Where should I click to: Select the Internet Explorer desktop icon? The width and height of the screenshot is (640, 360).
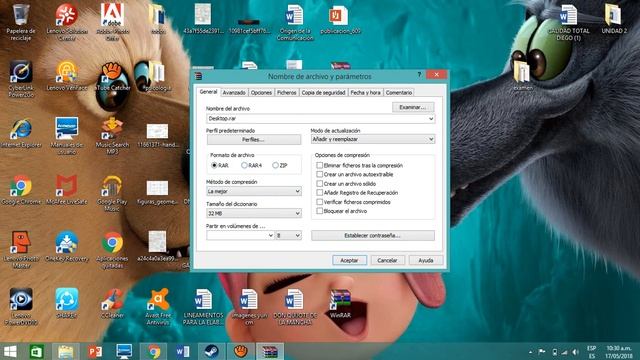(21, 133)
